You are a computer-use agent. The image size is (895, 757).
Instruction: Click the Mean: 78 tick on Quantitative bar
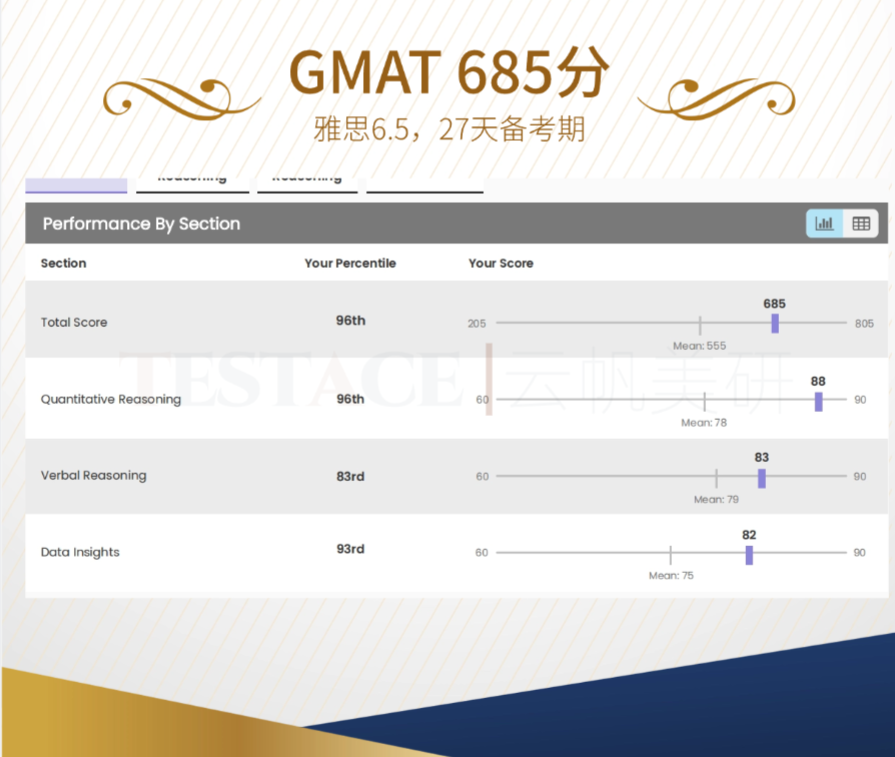[704, 401]
